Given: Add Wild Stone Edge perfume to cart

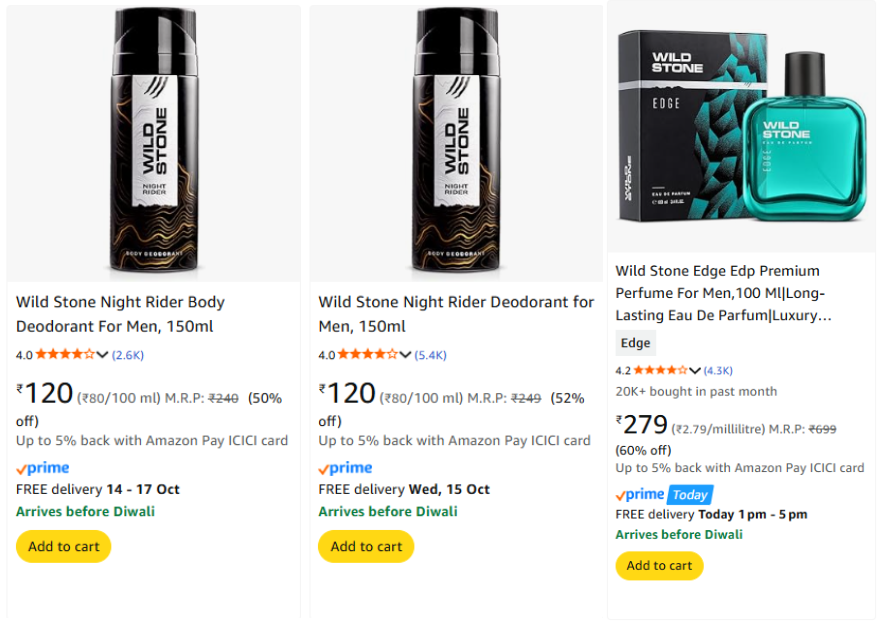Looking at the screenshot, I should click(659, 565).
